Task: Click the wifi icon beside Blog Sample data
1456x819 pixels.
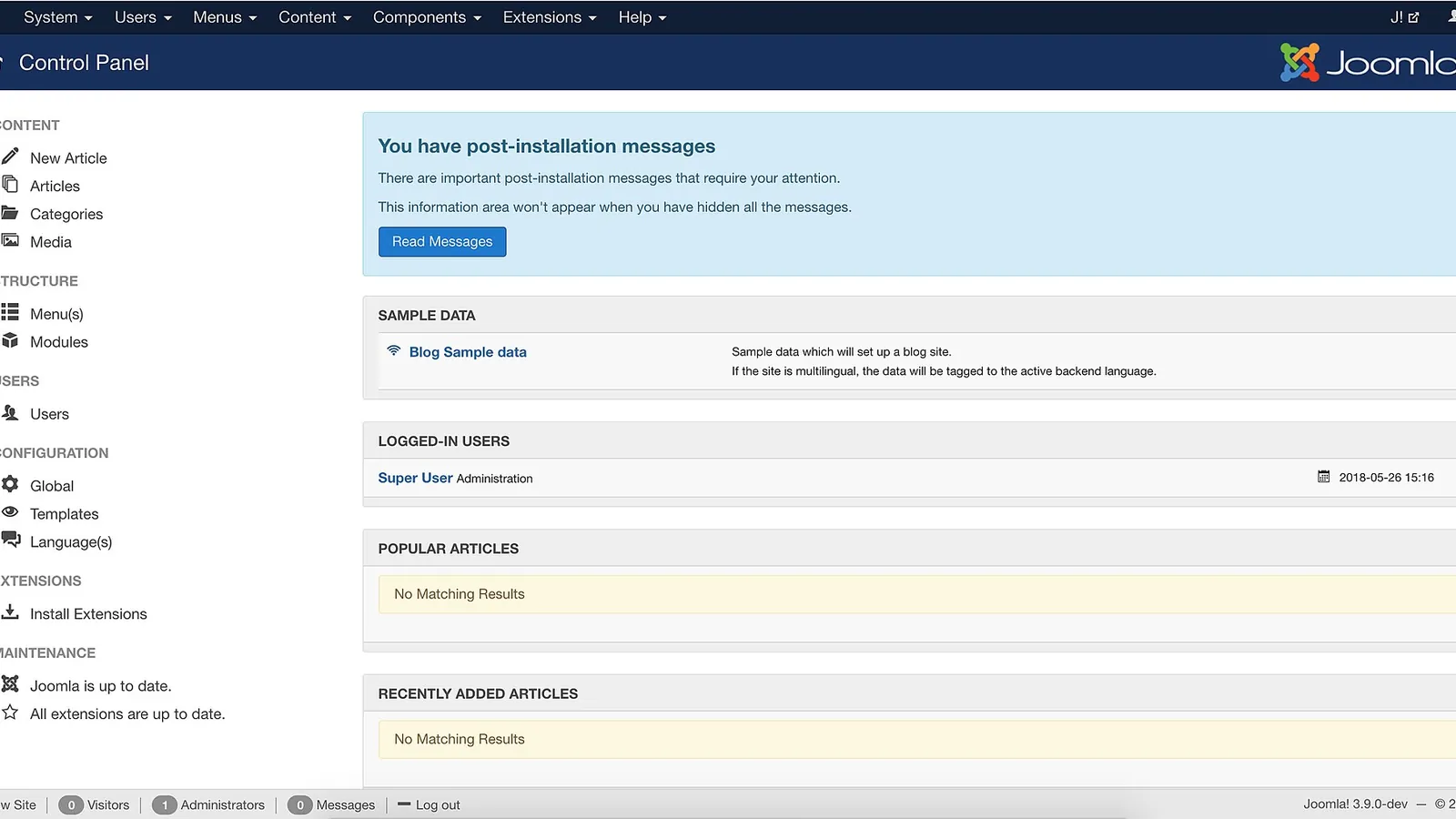Action: click(x=394, y=350)
